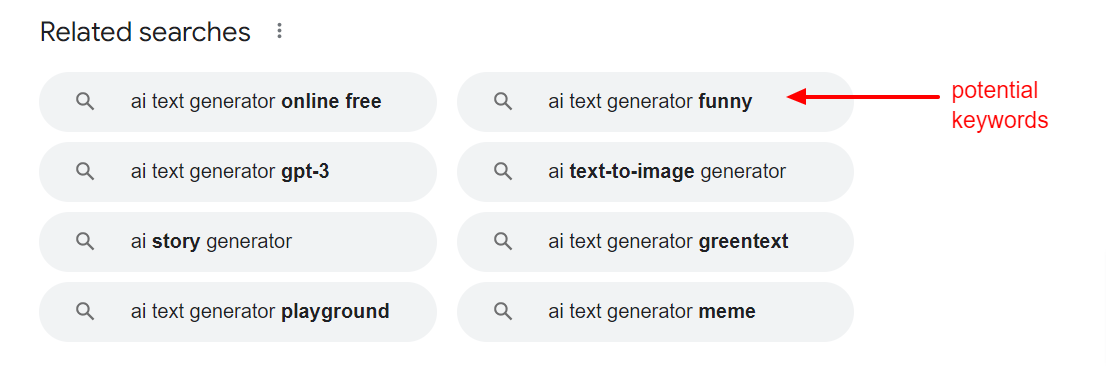Click search icon beside 'meme' suggestion
This screenshot has height=386, width=1106.
(x=503, y=311)
